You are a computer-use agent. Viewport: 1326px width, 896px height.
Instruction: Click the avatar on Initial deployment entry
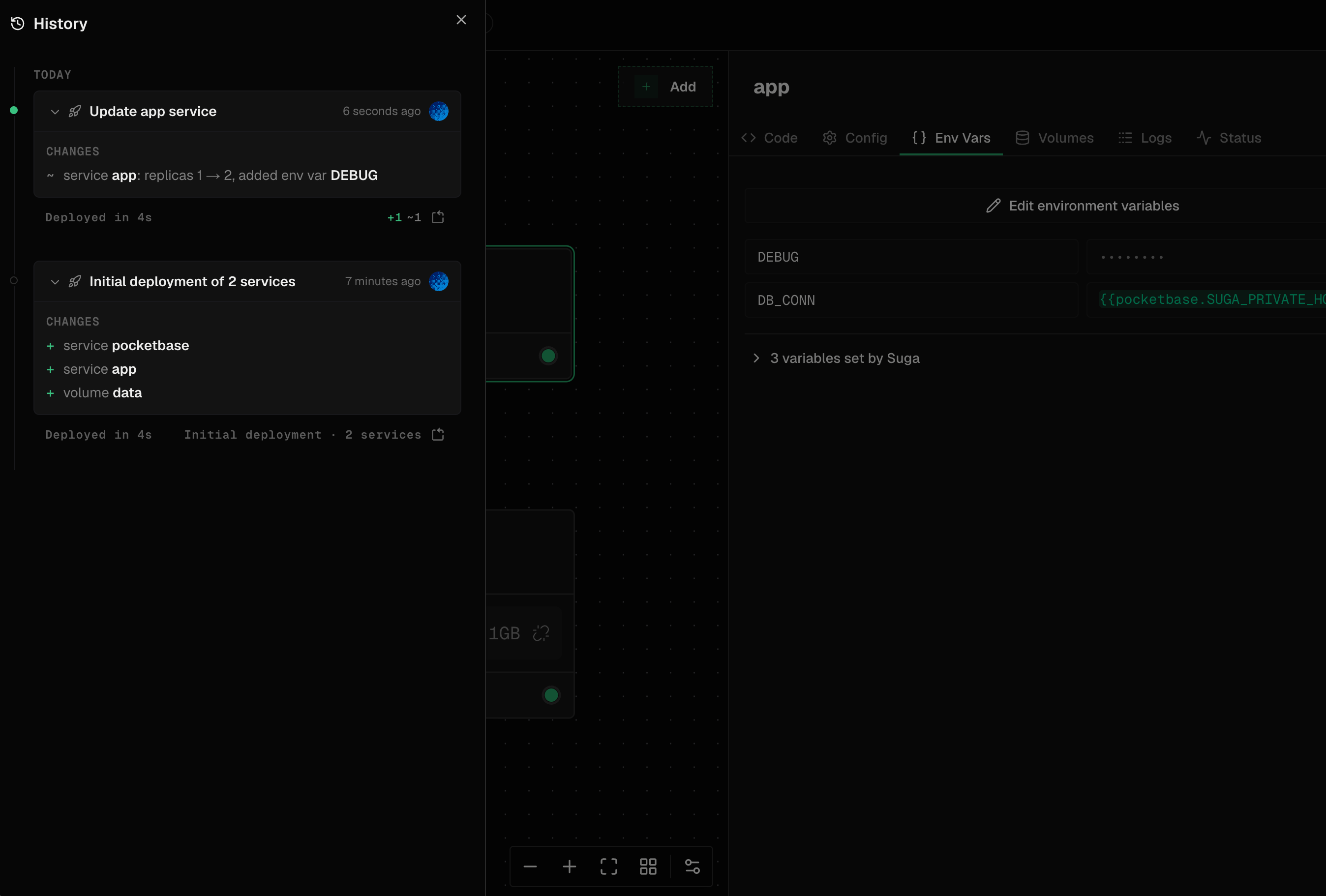click(438, 281)
